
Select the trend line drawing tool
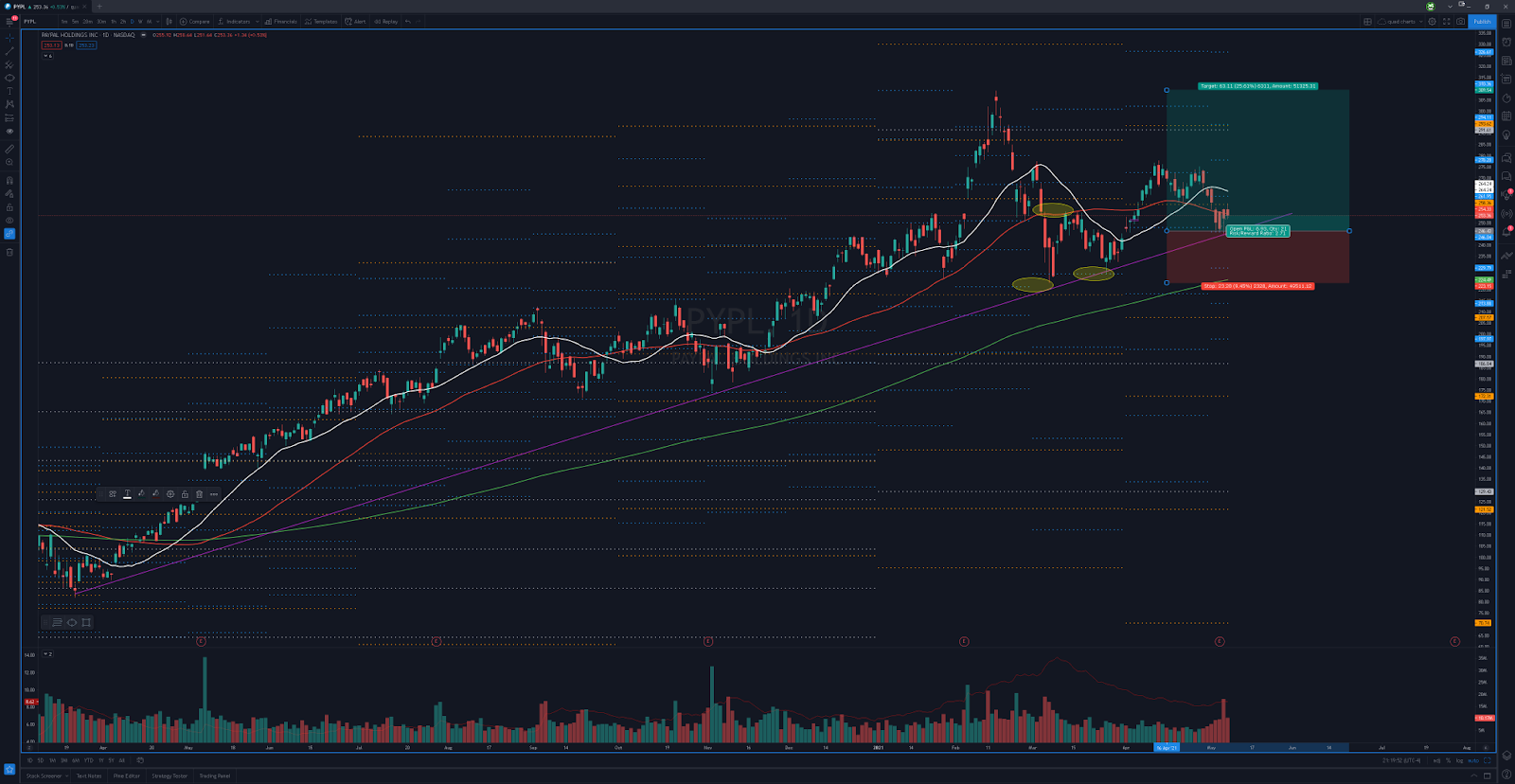coord(9,51)
